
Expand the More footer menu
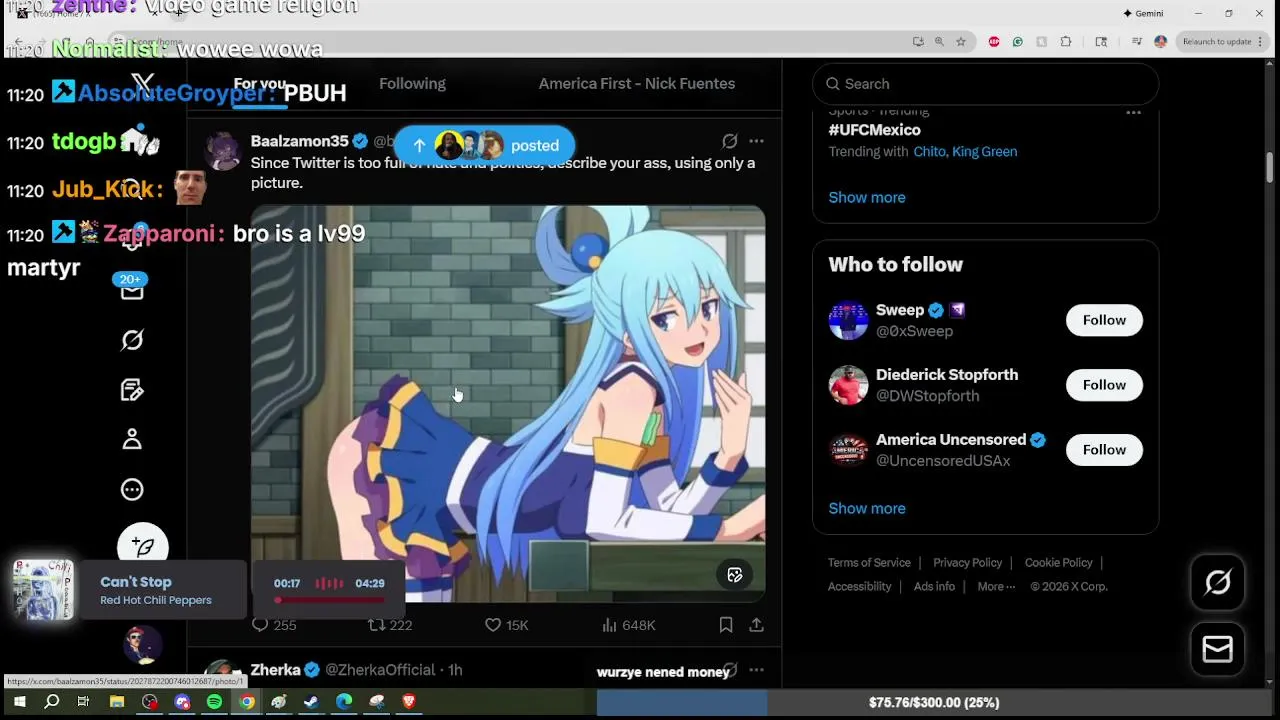[996, 587]
